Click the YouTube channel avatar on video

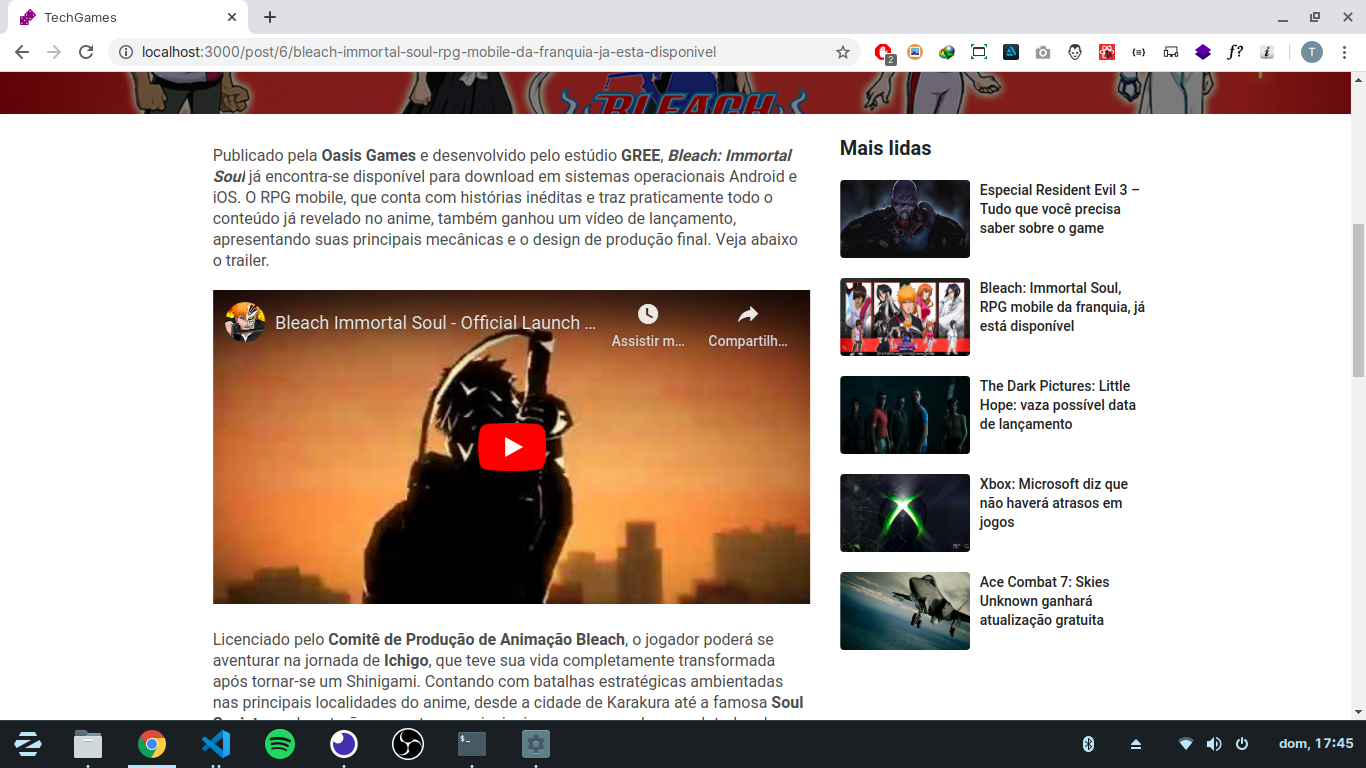point(245,322)
